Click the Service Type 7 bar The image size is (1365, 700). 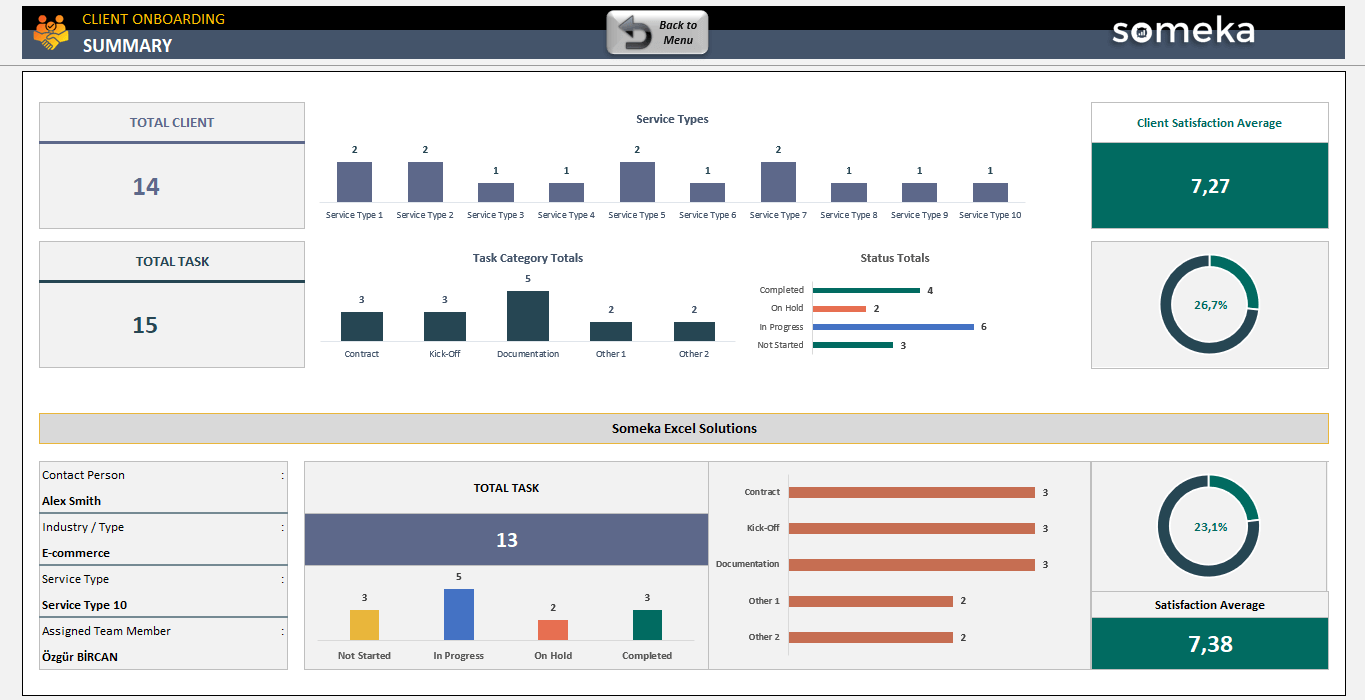pyautogui.click(x=778, y=183)
